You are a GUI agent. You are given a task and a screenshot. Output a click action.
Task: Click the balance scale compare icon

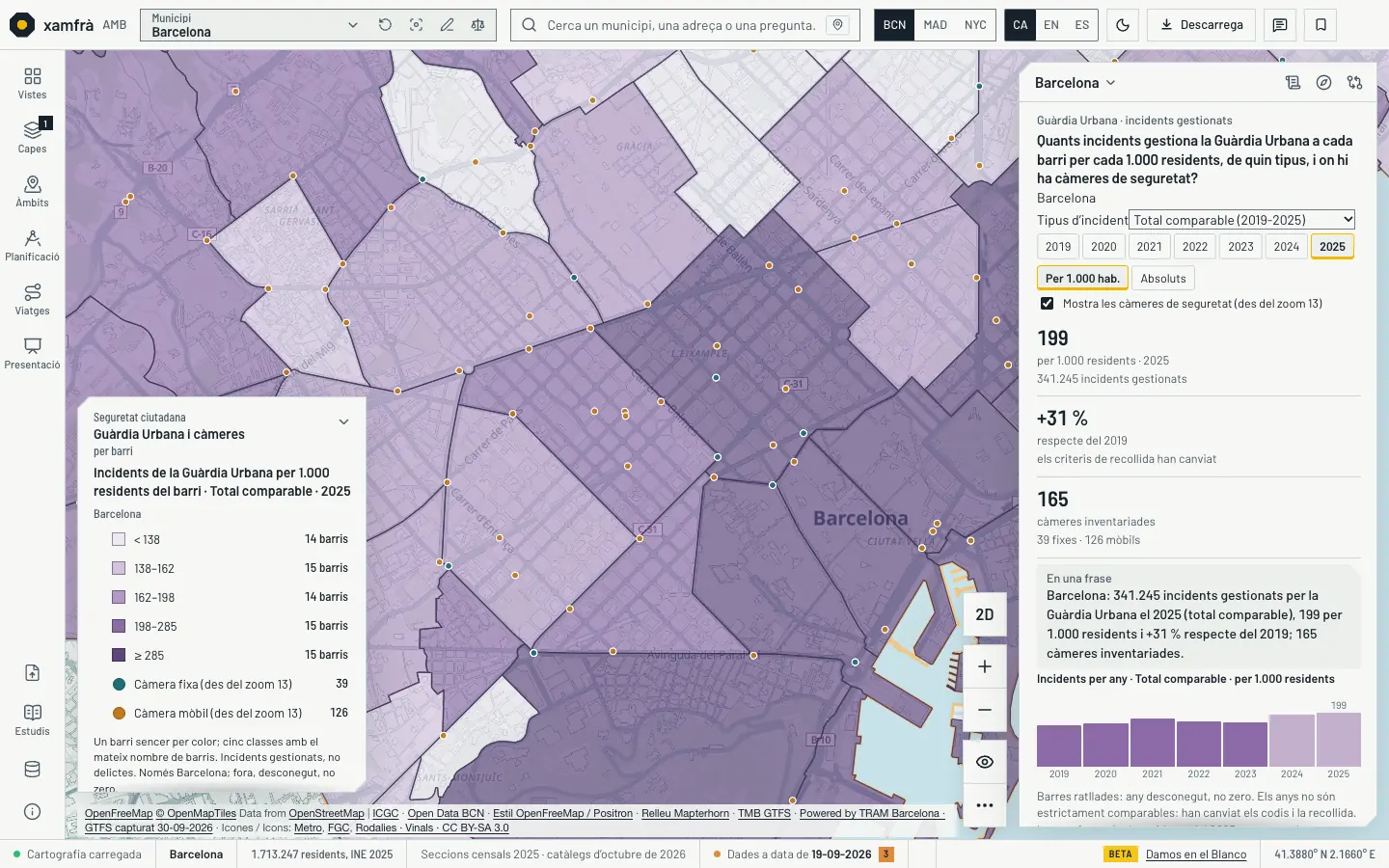coord(477,25)
